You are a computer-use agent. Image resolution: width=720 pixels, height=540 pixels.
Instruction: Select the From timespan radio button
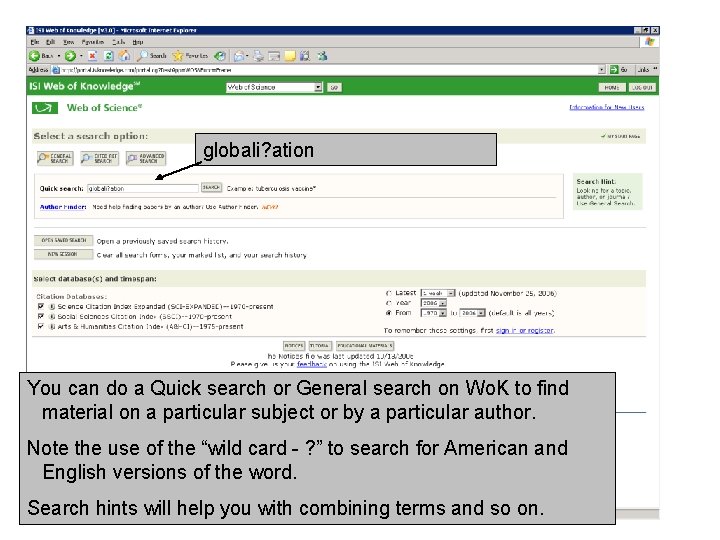click(388, 313)
